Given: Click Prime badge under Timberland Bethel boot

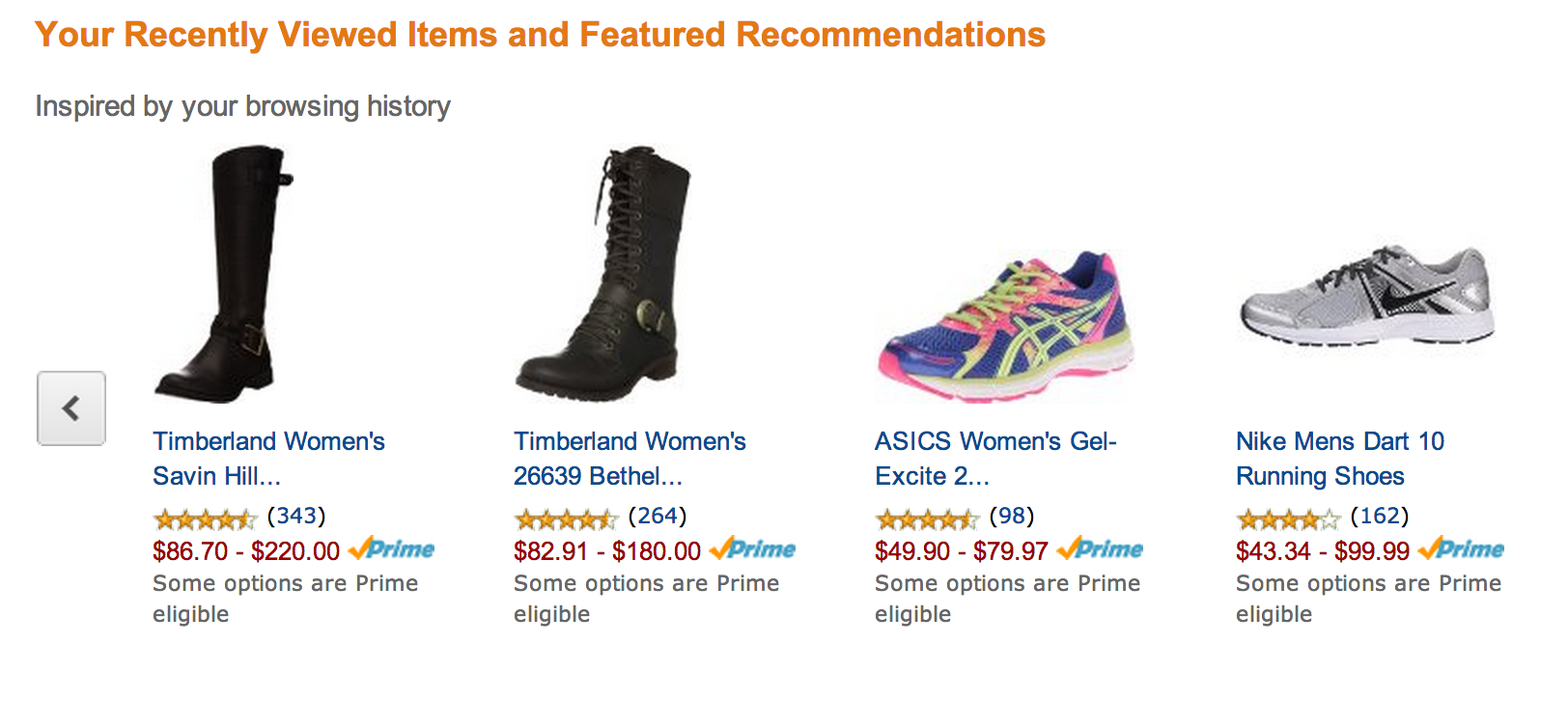Looking at the screenshot, I should [x=753, y=549].
